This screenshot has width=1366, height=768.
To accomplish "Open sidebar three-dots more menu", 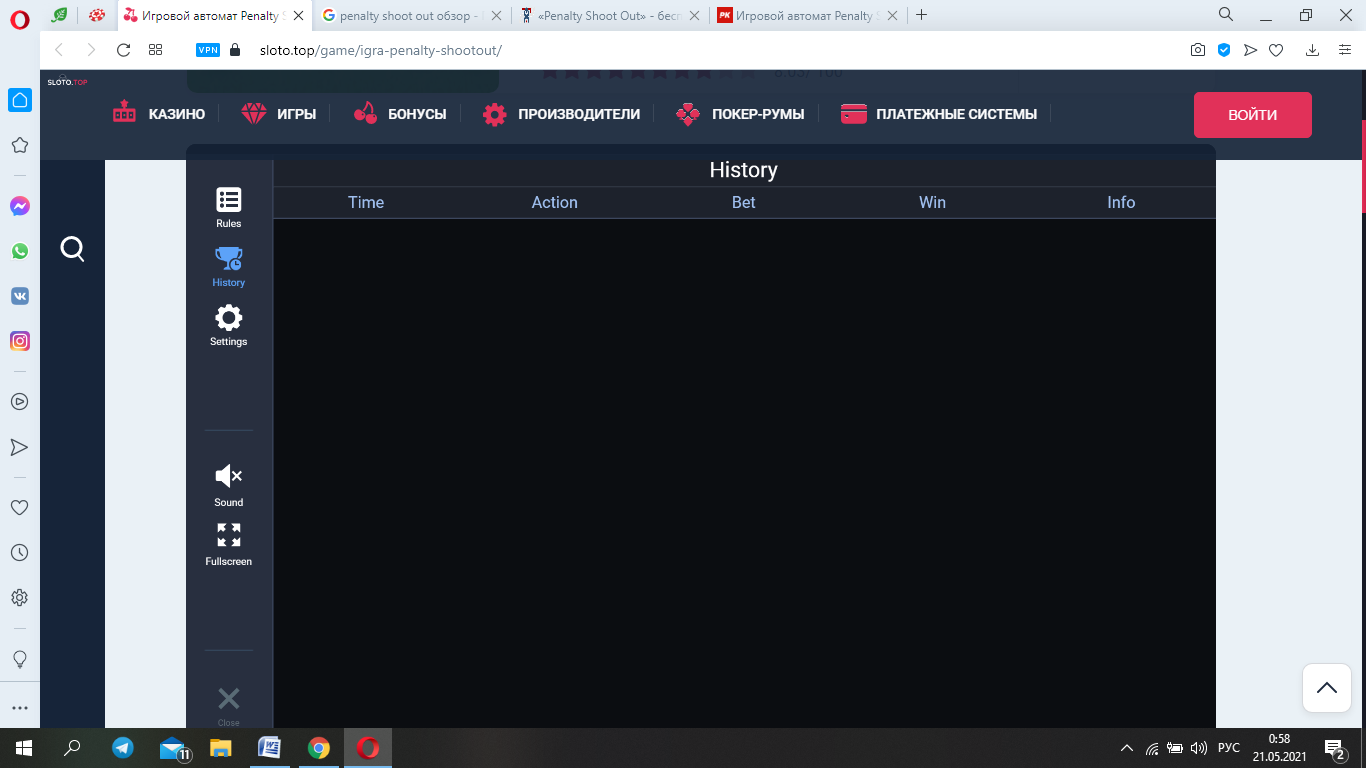I will pyautogui.click(x=19, y=708).
